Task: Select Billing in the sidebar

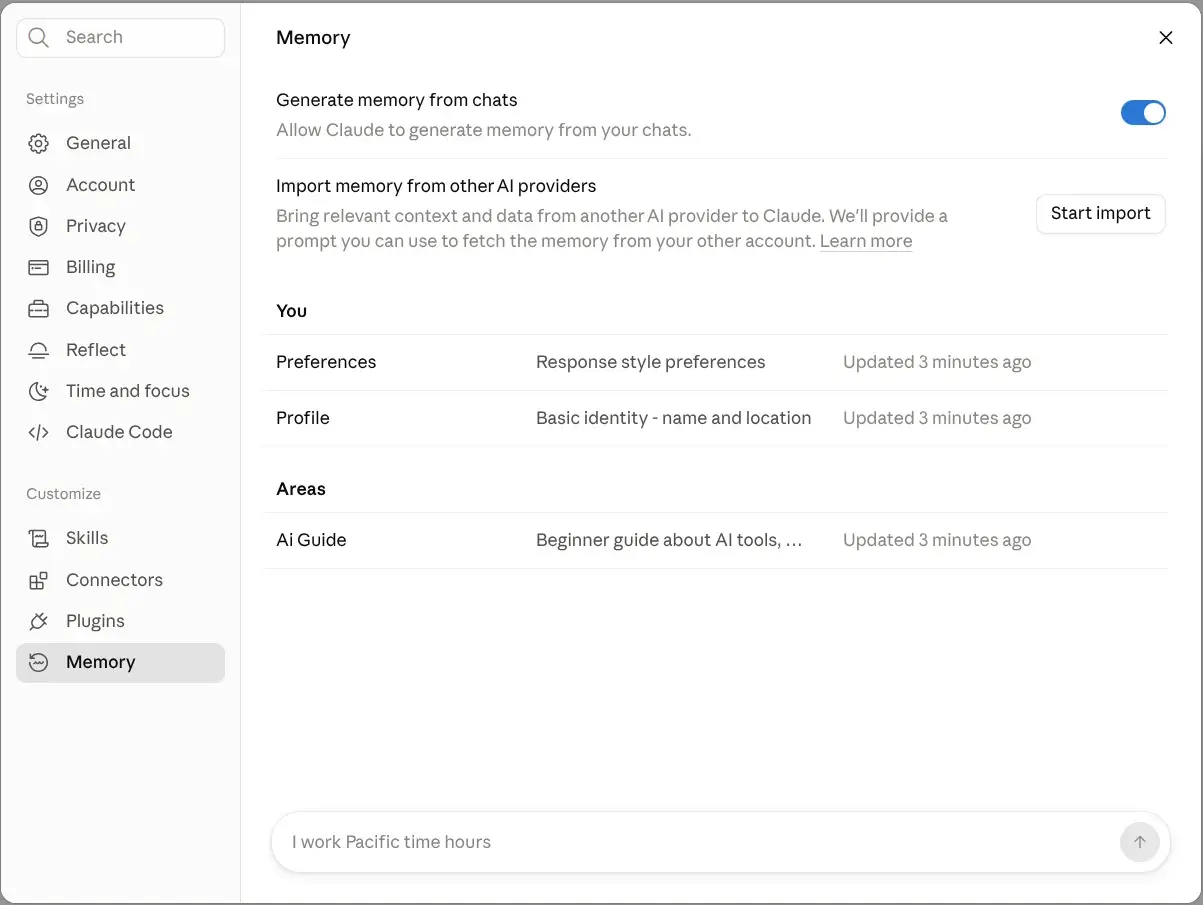Action: [120, 267]
